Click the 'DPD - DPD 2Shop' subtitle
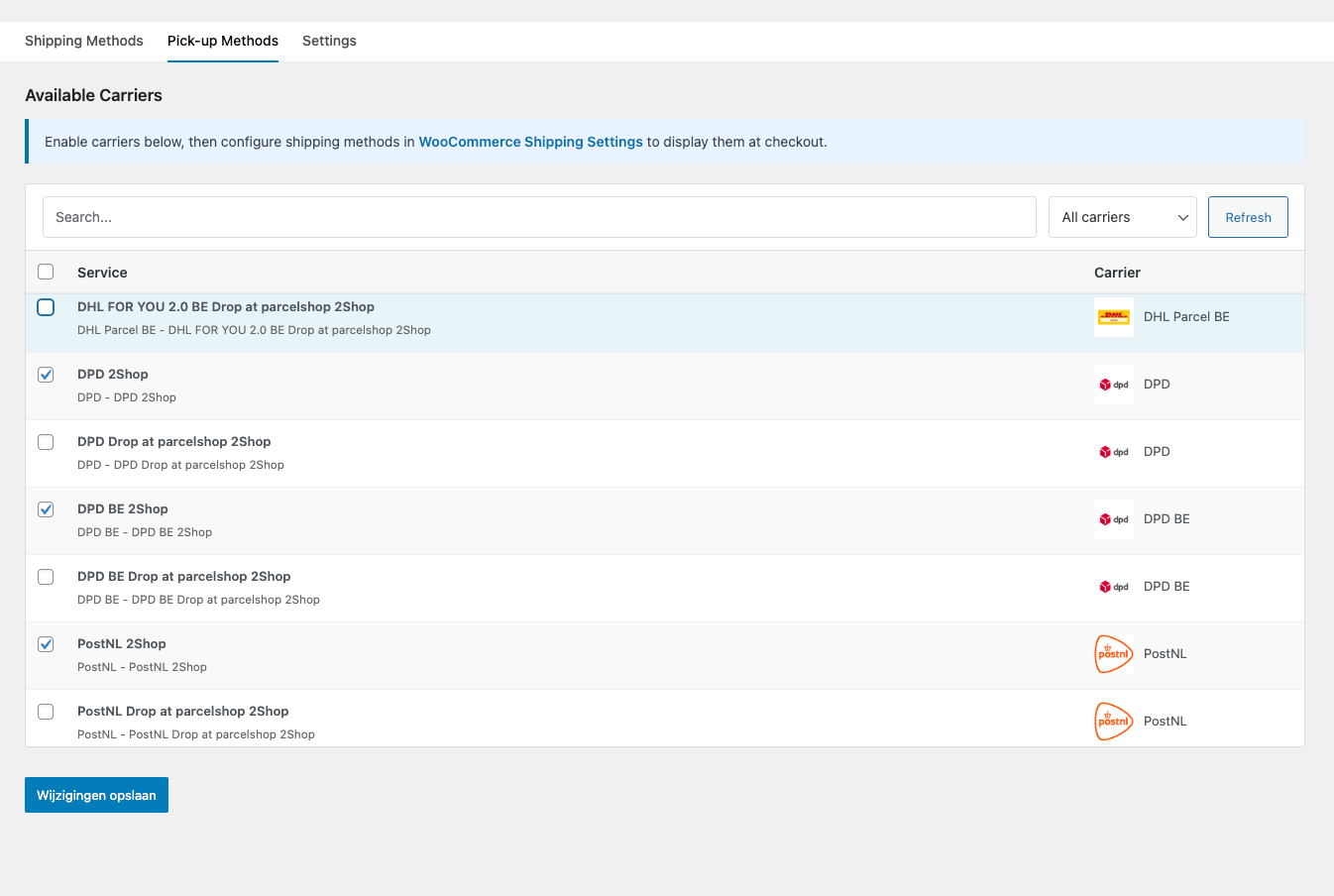 127,397
